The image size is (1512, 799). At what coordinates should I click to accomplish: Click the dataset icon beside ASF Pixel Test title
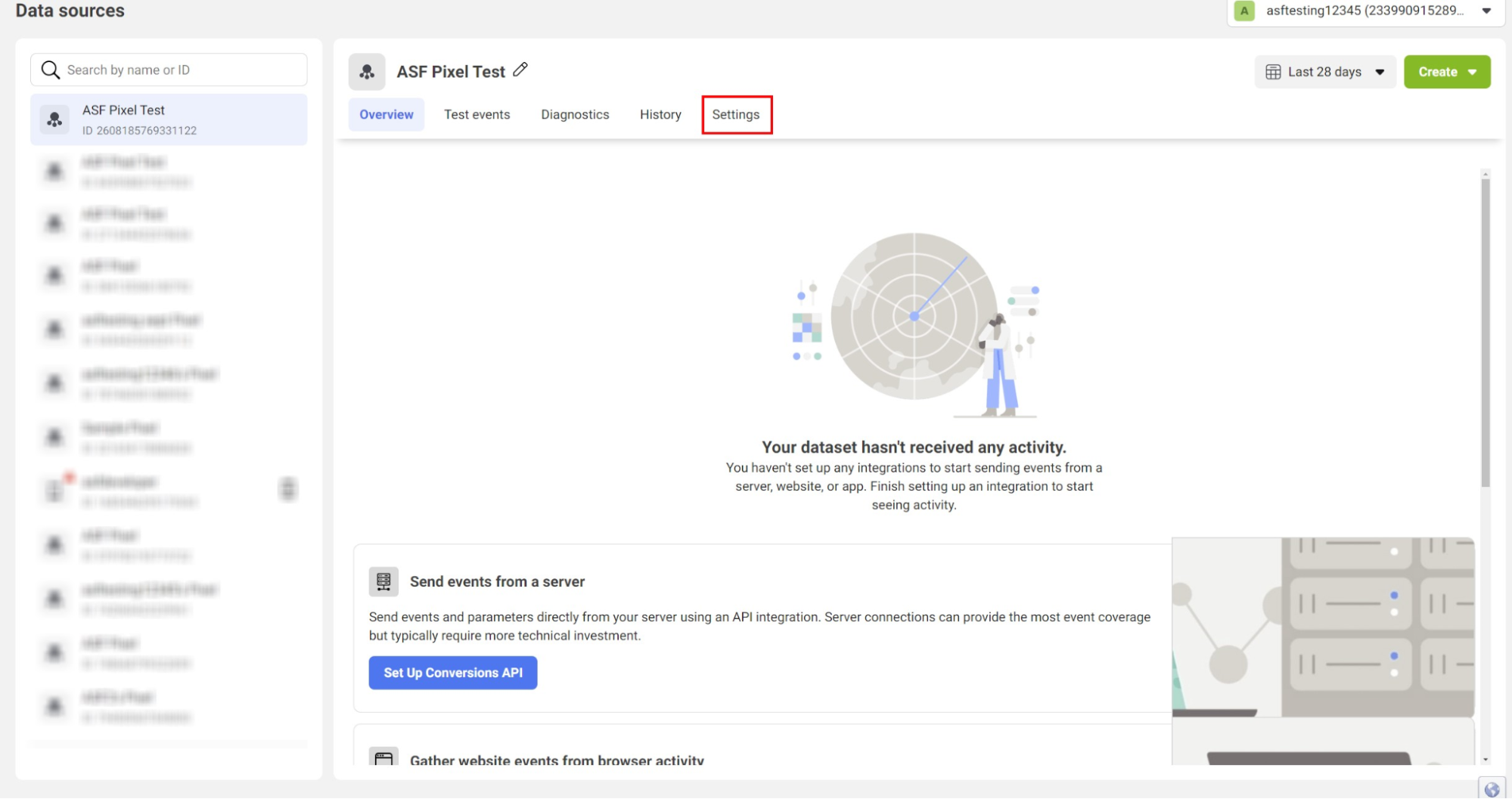tap(367, 72)
